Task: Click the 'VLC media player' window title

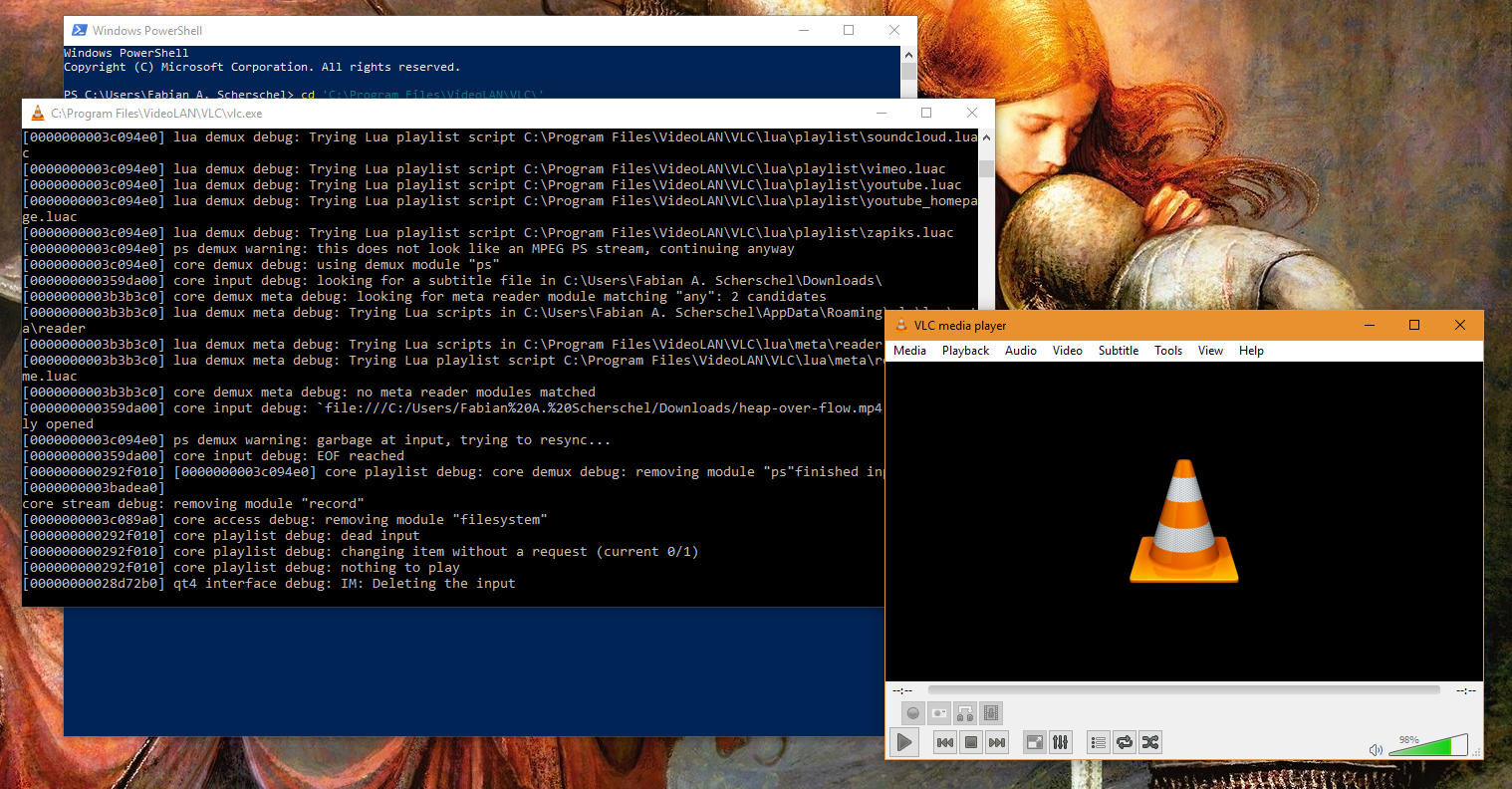Action: [x=960, y=326]
